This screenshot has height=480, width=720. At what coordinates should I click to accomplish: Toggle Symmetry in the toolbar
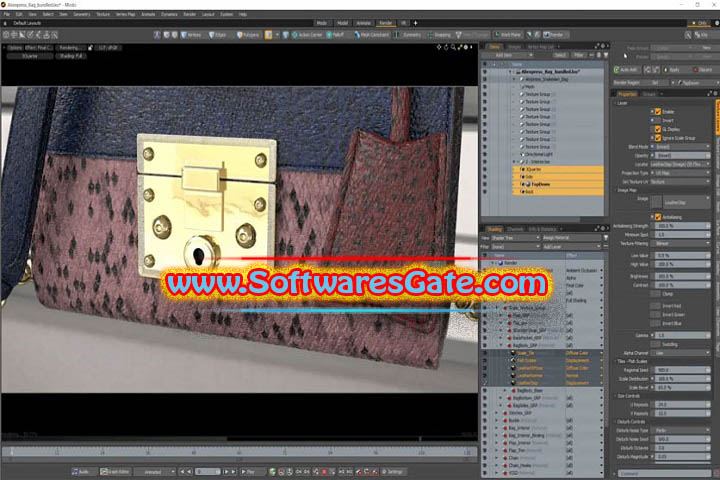pyautogui.click(x=408, y=35)
